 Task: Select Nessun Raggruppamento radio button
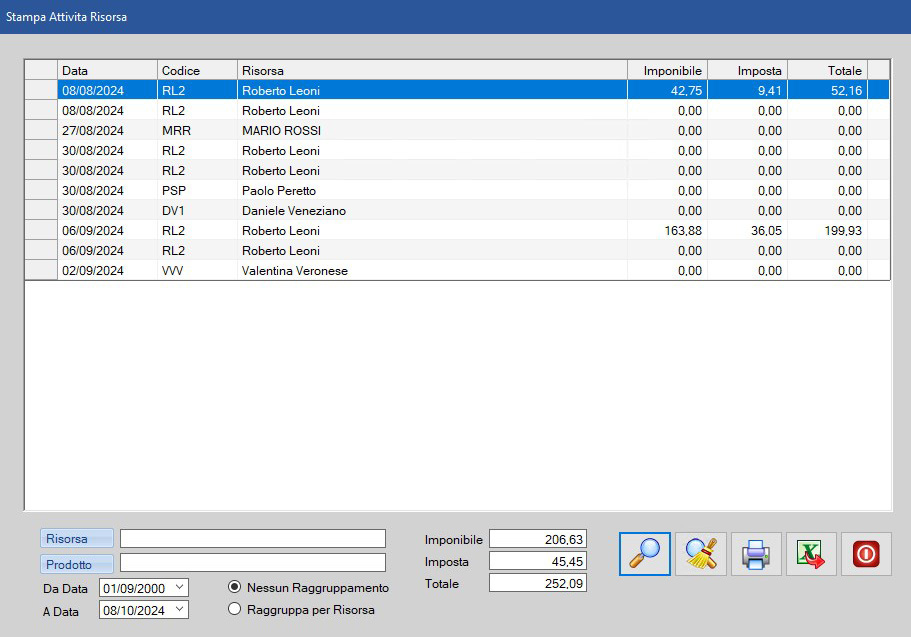pyautogui.click(x=236, y=587)
